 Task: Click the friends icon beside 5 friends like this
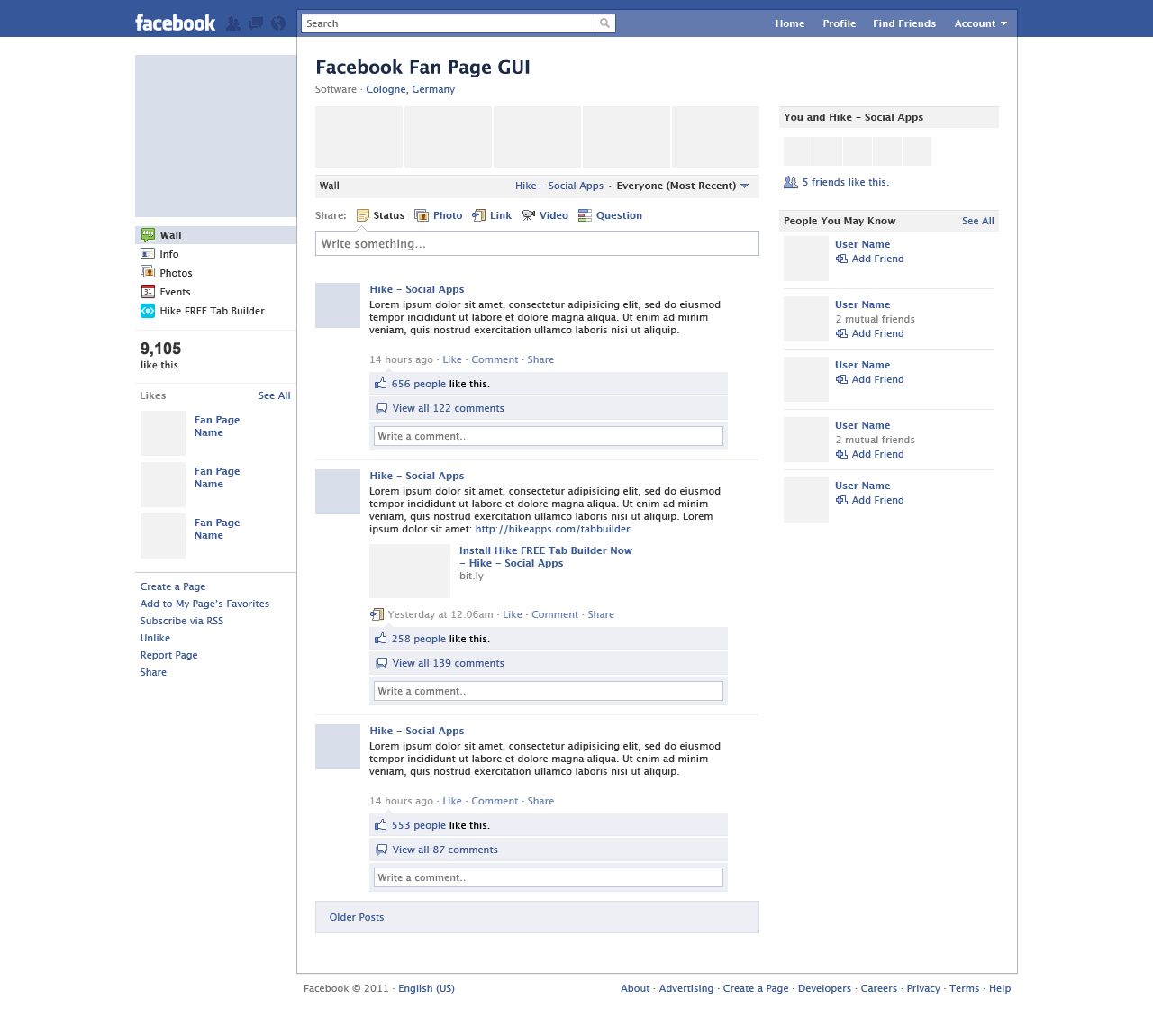791,182
